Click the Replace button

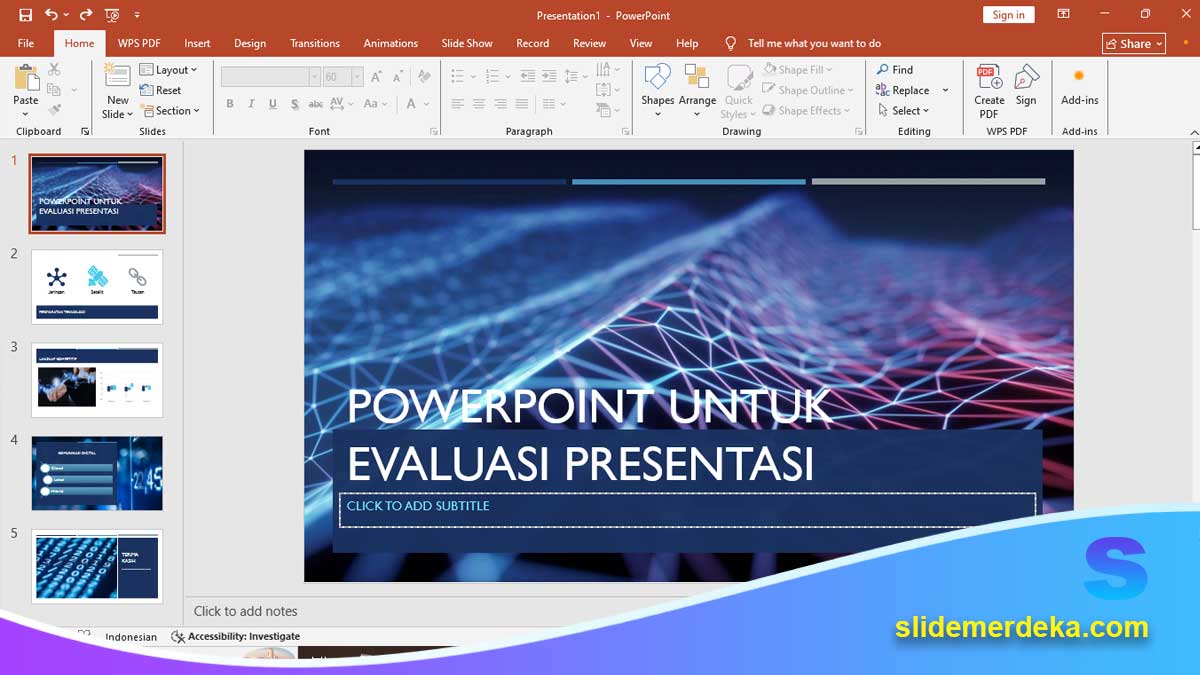click(903, 90)
